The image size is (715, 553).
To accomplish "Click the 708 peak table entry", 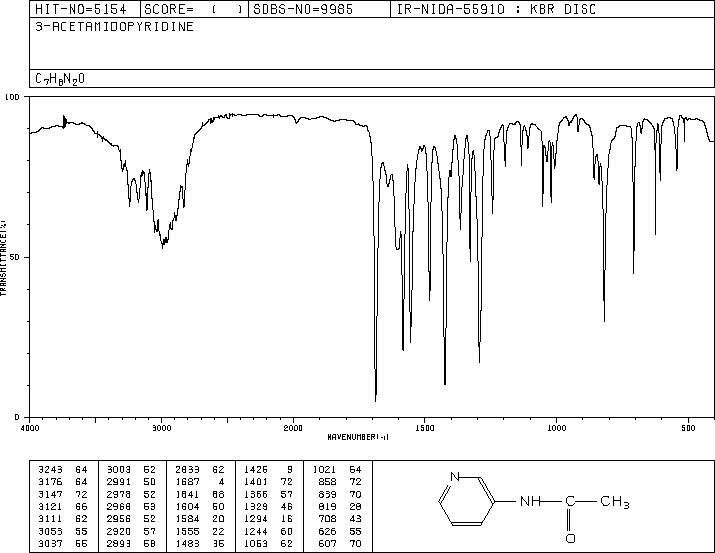I will [340, 519].
